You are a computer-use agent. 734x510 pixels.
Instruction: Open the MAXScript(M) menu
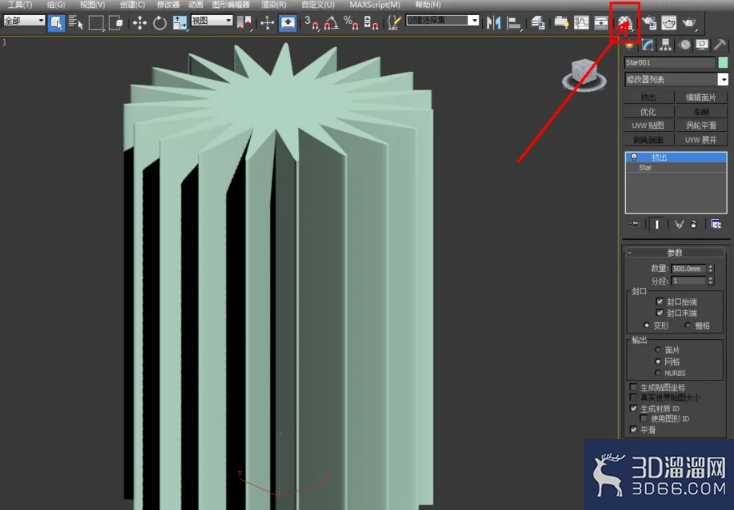click(375, 5)
